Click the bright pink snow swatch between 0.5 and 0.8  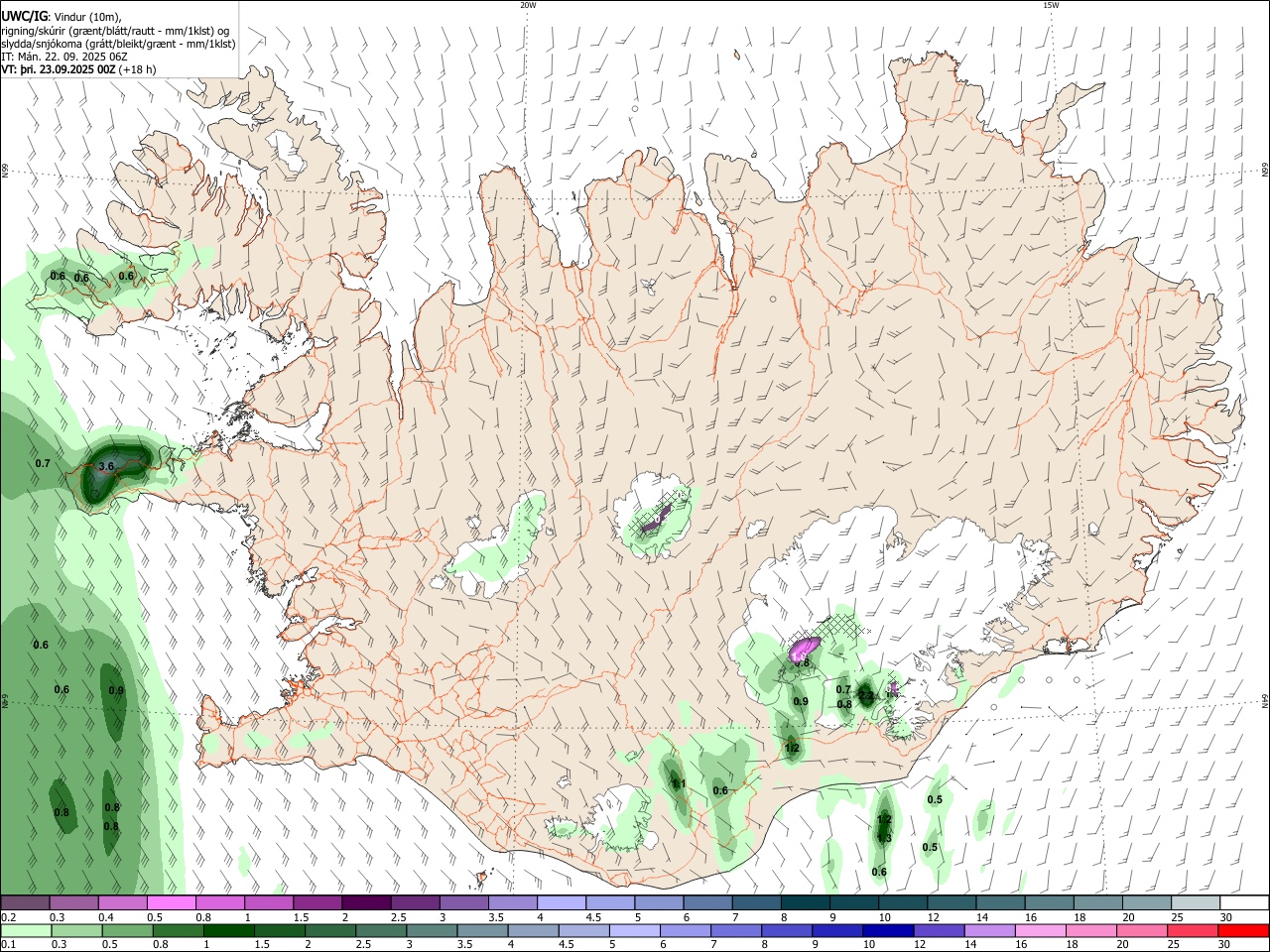172,902
